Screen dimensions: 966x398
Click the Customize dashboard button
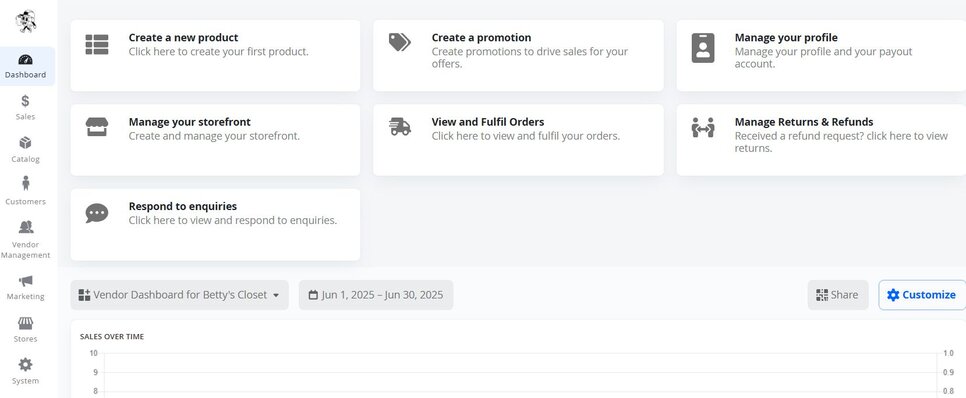pyautogui.click(x=922, y=295)
